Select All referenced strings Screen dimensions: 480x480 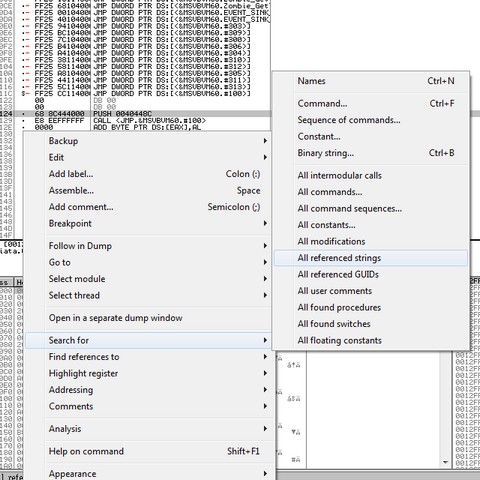[x=371, y=258]
